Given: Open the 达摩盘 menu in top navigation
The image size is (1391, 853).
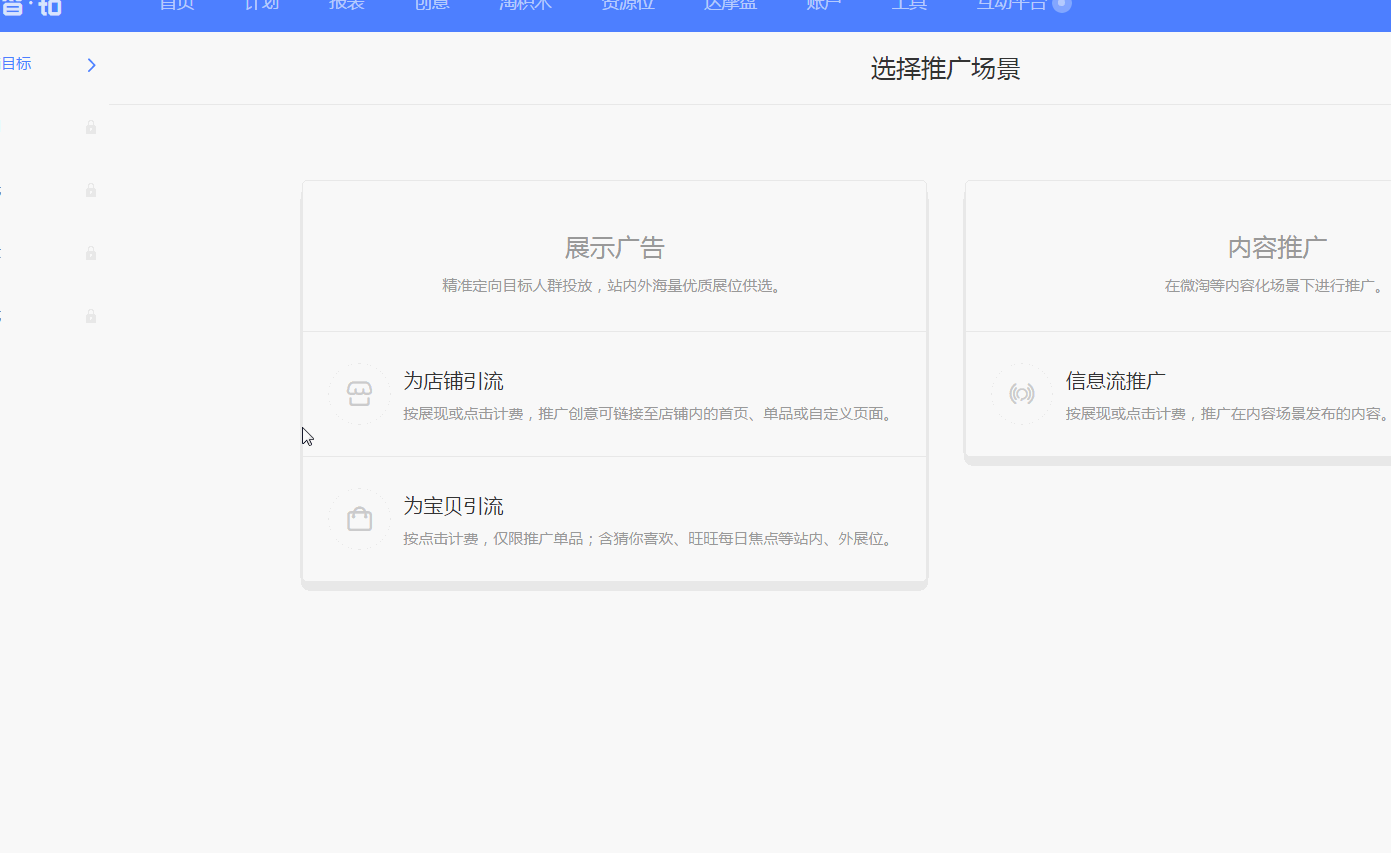Looking at the screenshot, I should (x=730, y=5).
